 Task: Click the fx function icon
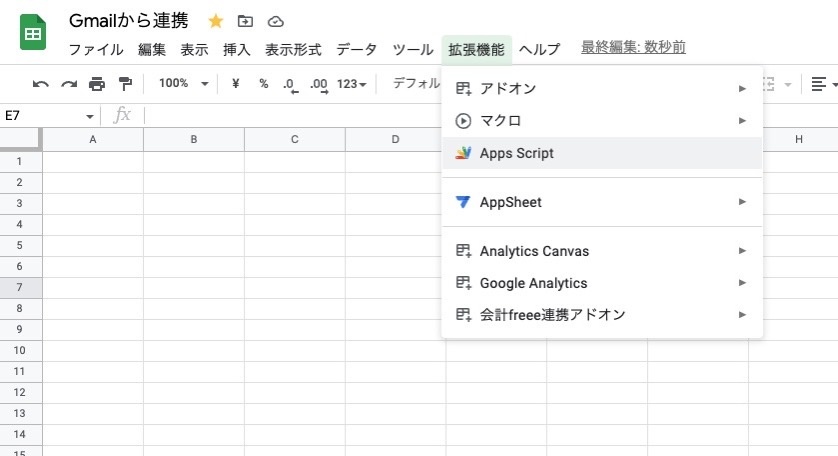coord(122,115)
